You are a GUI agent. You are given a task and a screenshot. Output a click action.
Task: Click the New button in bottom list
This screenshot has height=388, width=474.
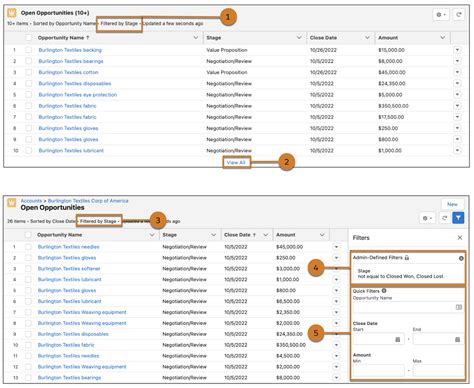click(452, 204)
